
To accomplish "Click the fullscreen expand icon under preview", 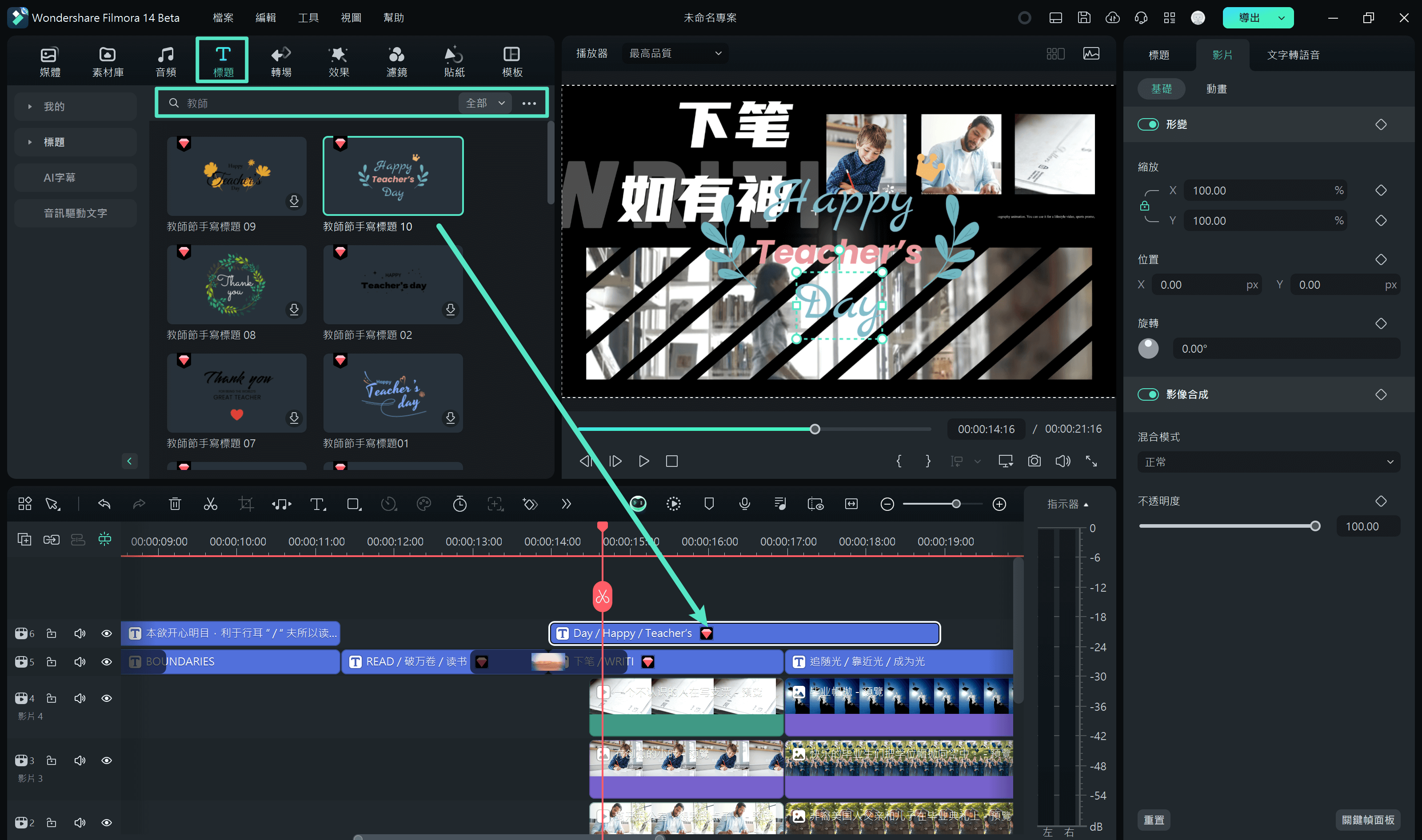I will tap(1091, 461).
